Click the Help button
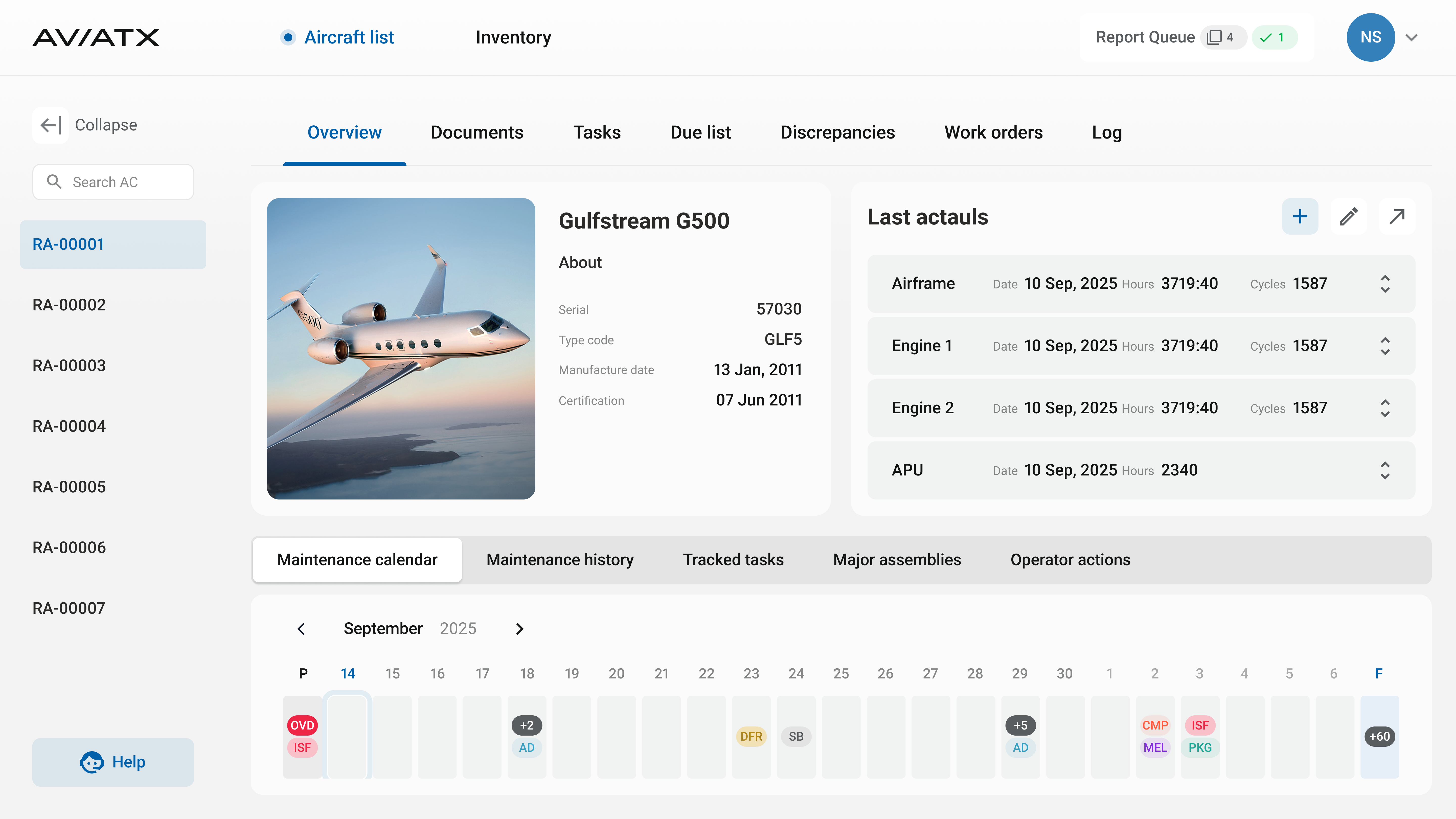Viewport: 1456px width, 819px height. (x=113, y=762)
